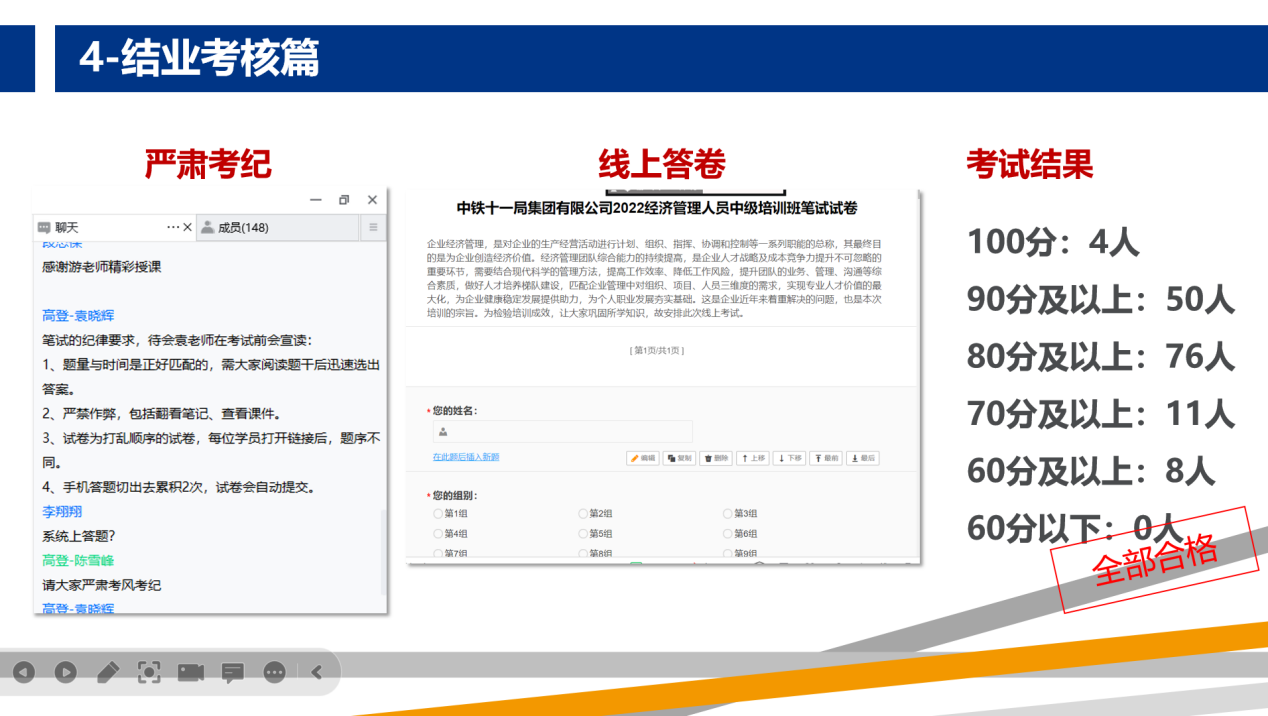Click the 在此题后插入新题 link
The height and width of the screenshot is (716, 1268).
coord(466,457)
